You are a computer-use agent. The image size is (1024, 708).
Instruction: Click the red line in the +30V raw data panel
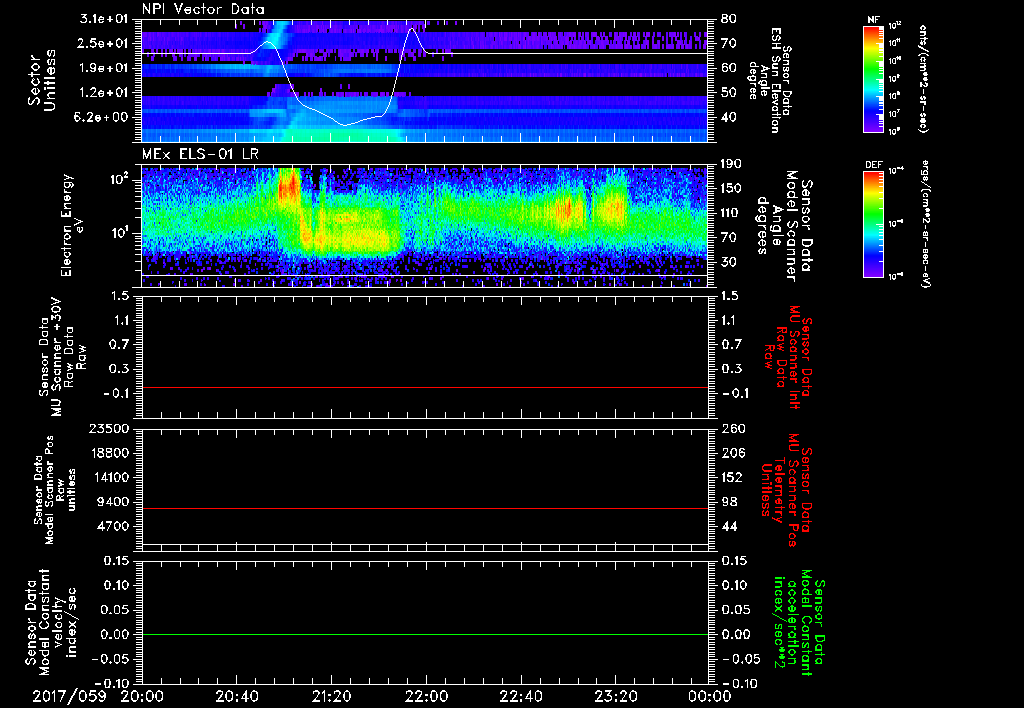coord(425,387)
